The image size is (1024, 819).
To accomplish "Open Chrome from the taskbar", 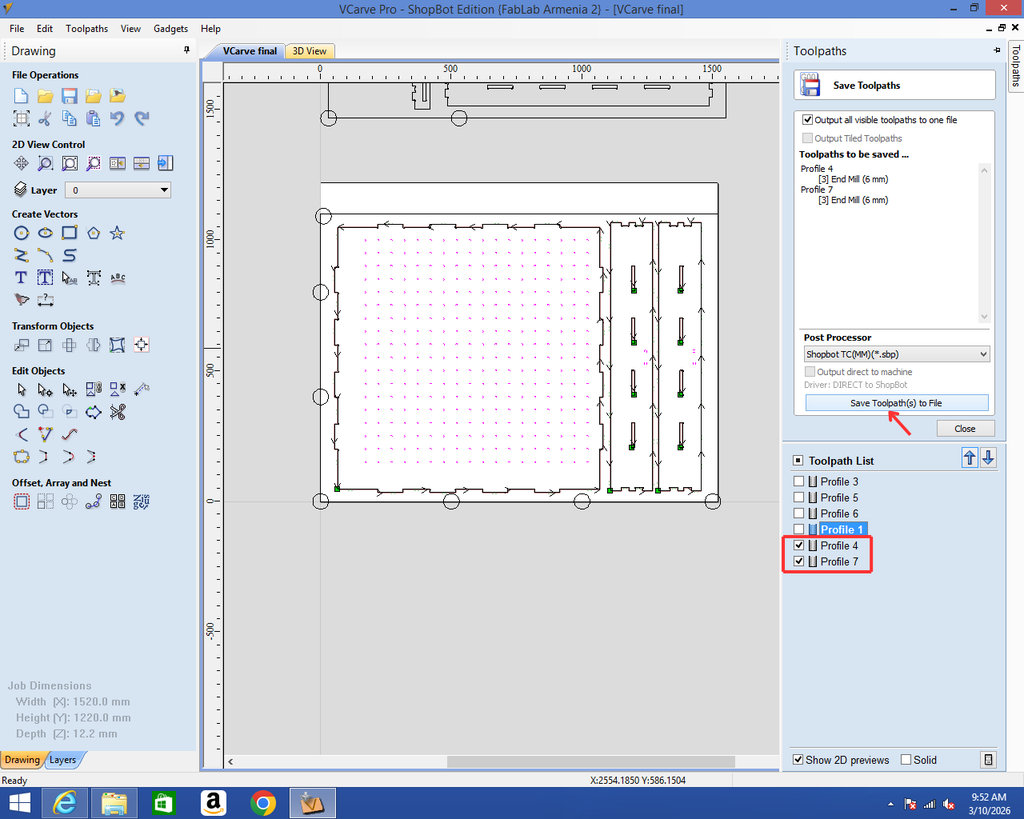I will point(263,803).
